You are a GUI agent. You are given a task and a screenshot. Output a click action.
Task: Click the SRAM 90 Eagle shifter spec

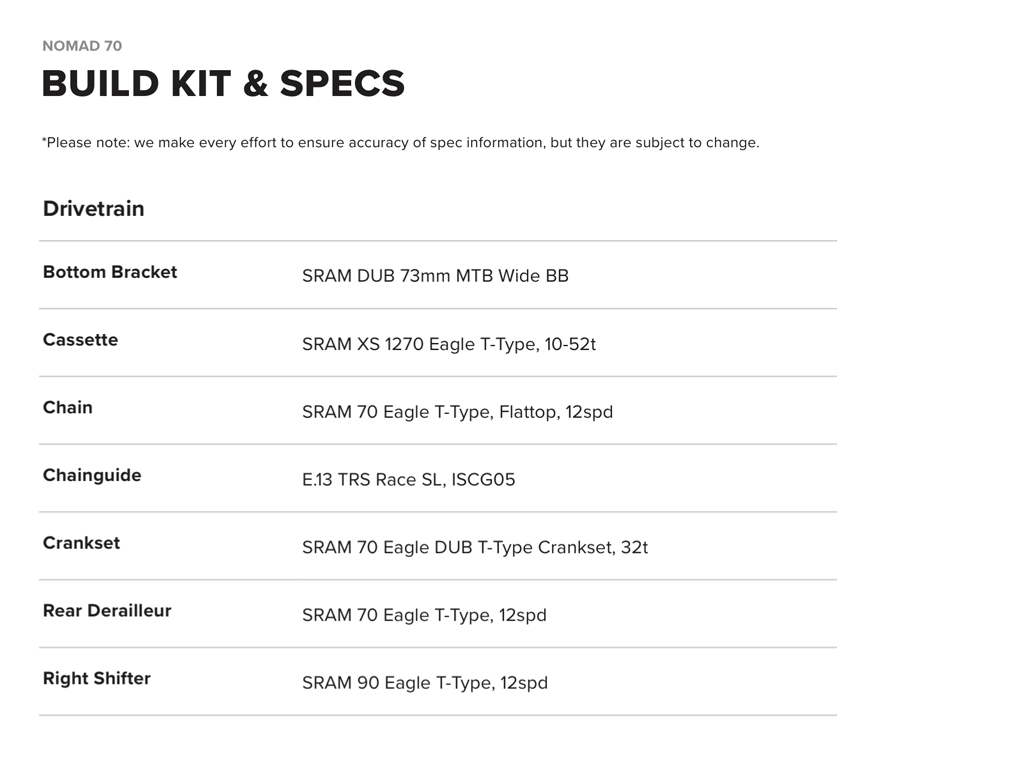pos(424,683)
